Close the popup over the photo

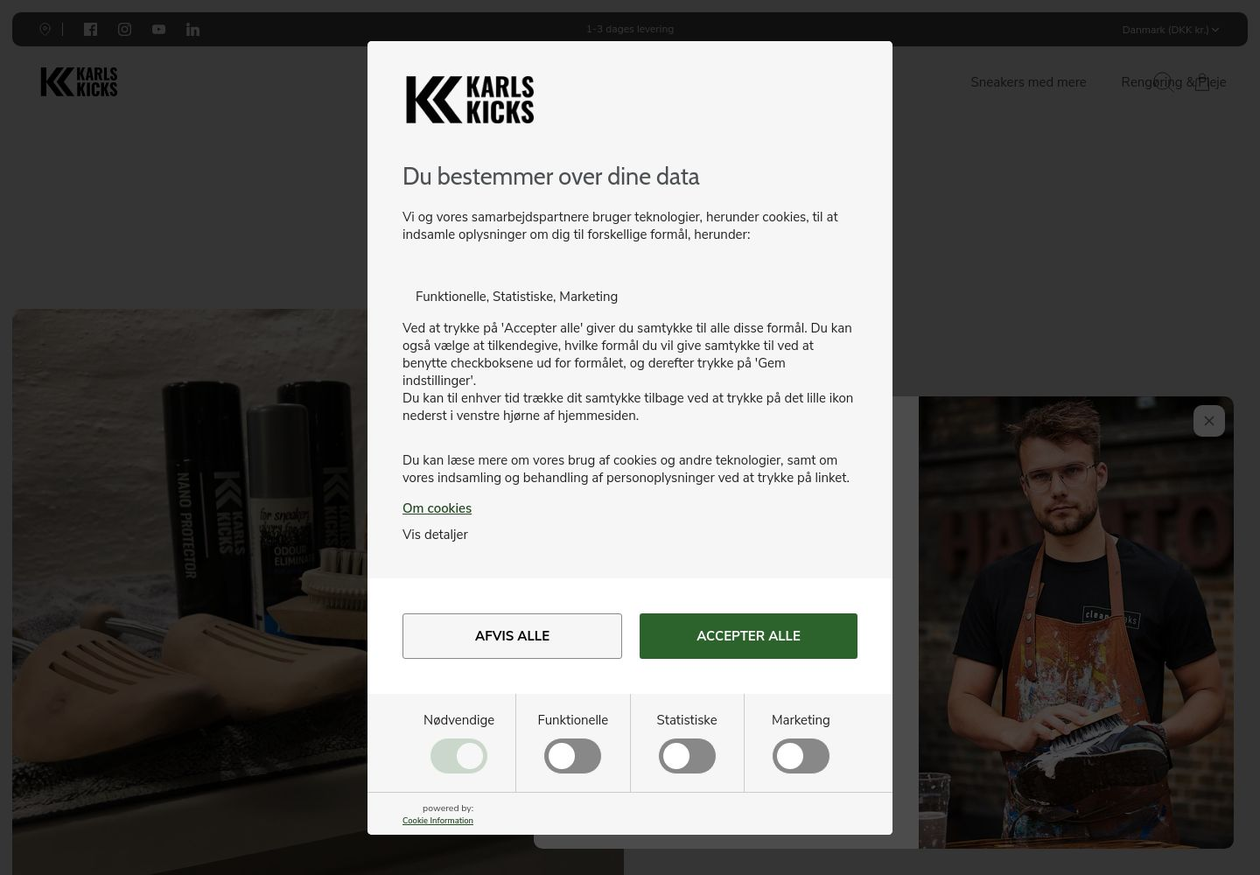tap(1209, 421)
